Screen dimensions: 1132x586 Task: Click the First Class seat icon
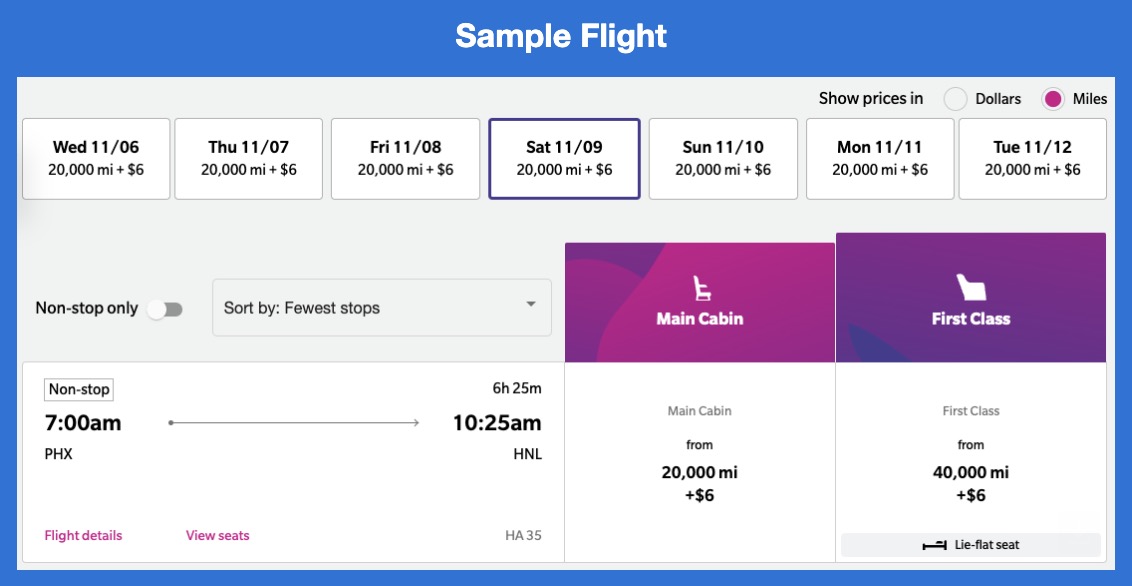click(970, 288)
